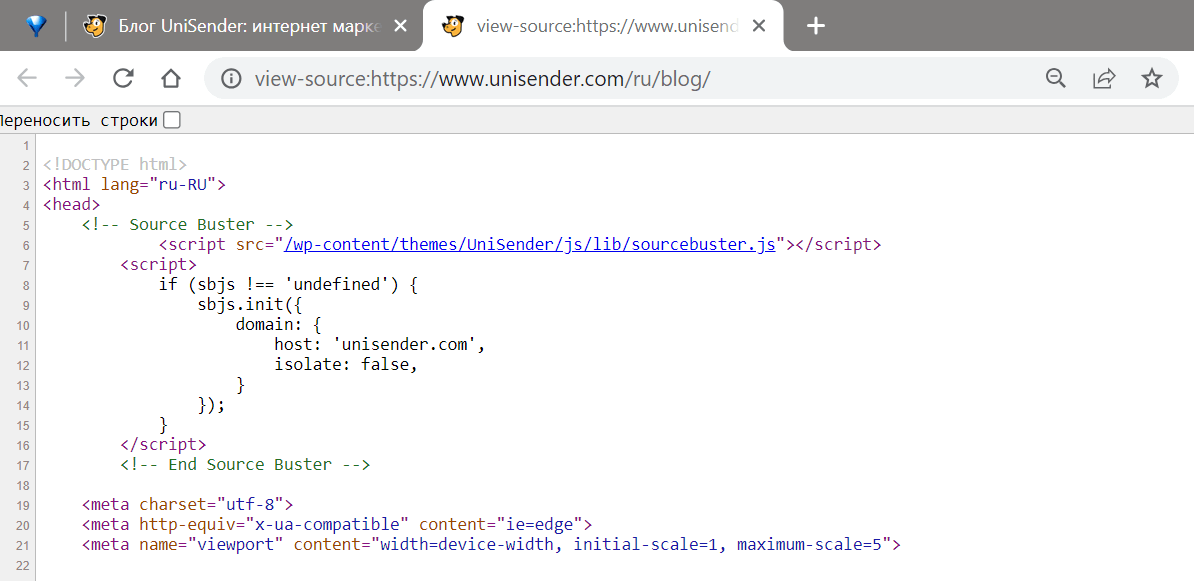Click the html lang="ru-RU" line
The image size is (1194, 581).
pyautogui.click(x=135, y=184)
